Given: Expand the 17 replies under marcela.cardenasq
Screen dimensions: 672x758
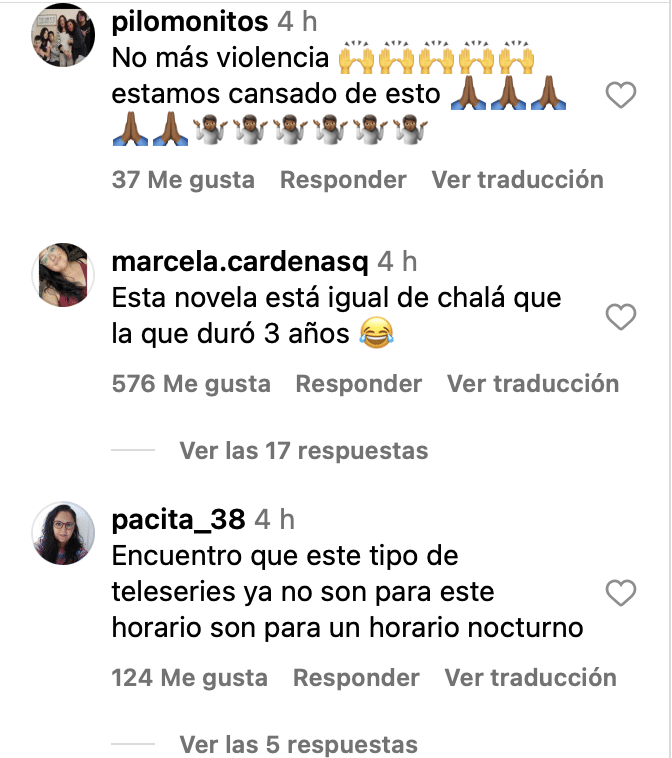Looking at the screenshot, I should [x=304, y=451].
